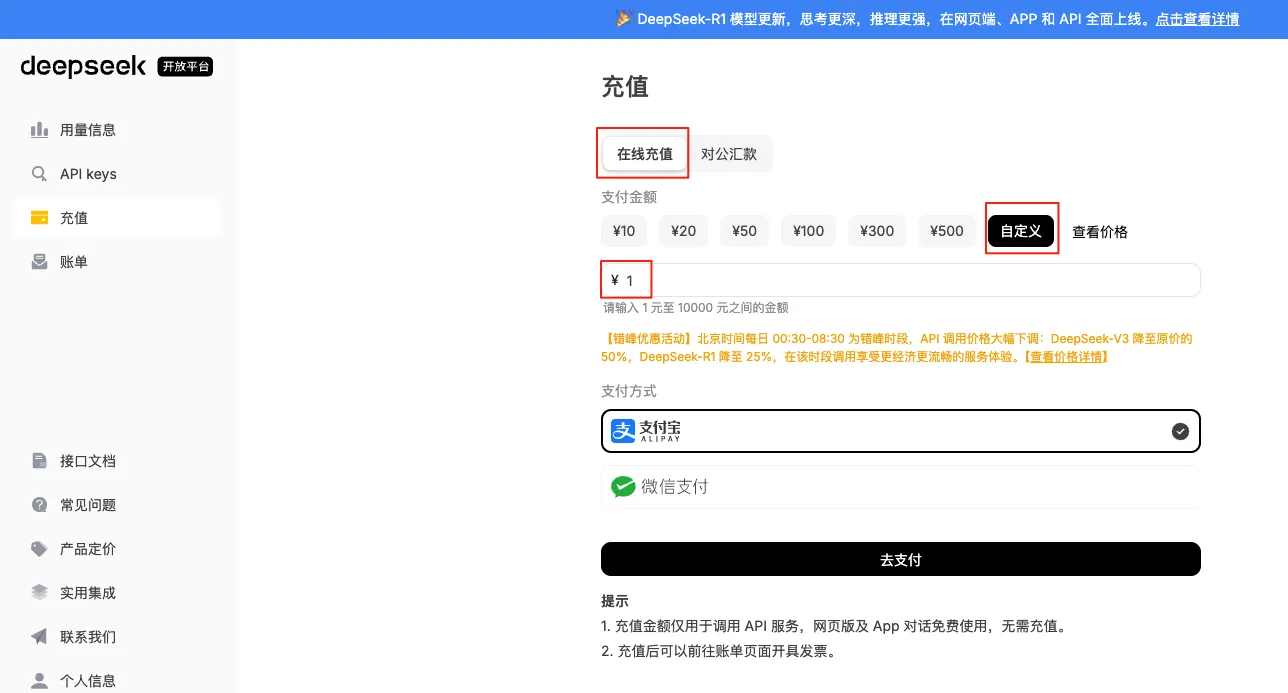1288x693 pixels.
Task: Click the usage info bar chart icon
Action: (39, 130)
